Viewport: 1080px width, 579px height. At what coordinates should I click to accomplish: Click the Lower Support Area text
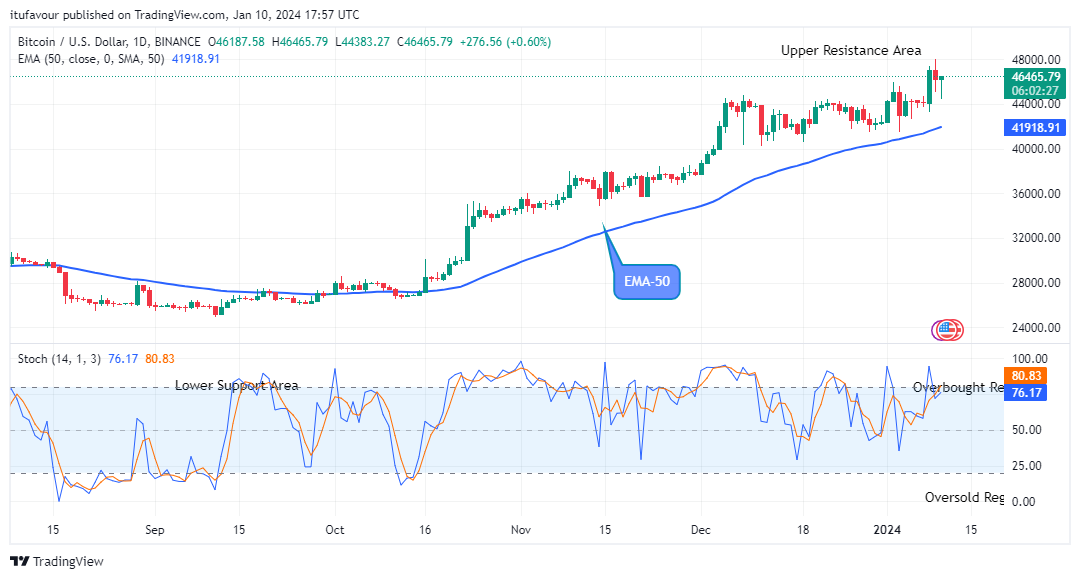coord(236,386)
